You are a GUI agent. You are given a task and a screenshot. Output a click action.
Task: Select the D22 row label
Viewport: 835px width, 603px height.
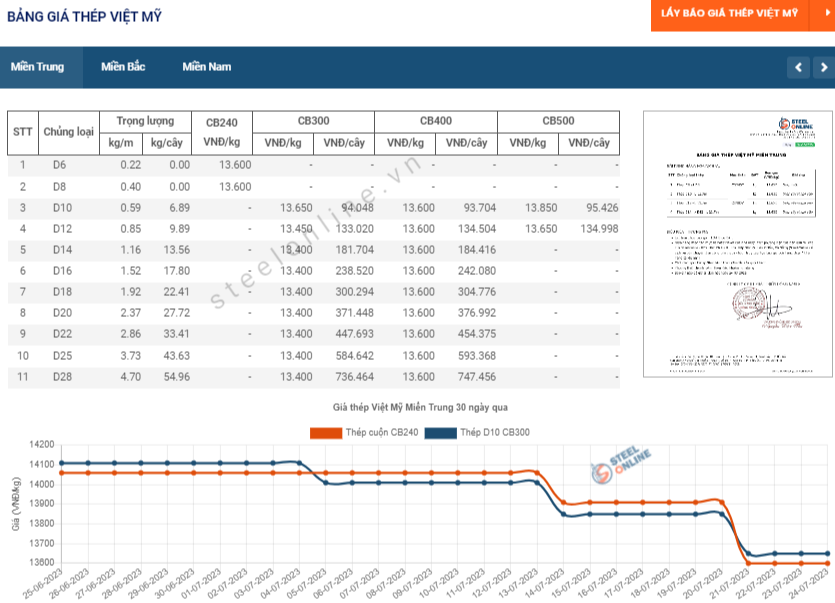click(x=62, y=334)
